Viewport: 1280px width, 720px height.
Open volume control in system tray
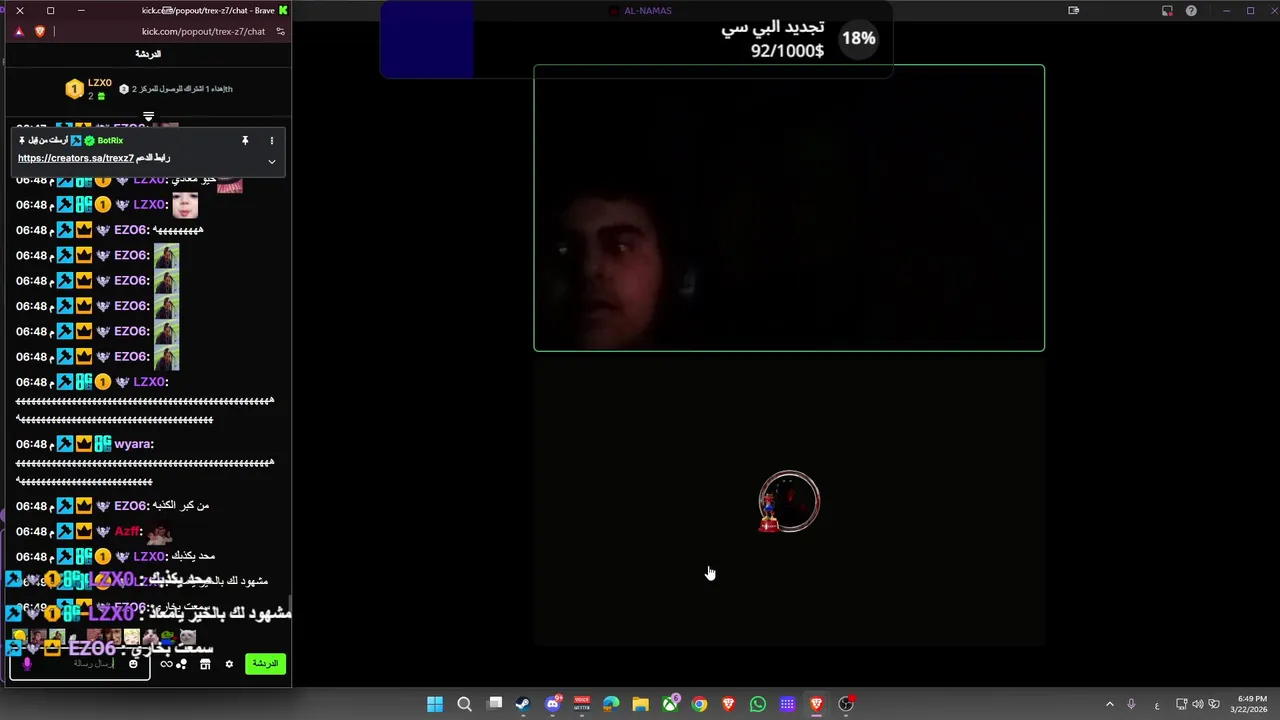[x=1198, y=704]
